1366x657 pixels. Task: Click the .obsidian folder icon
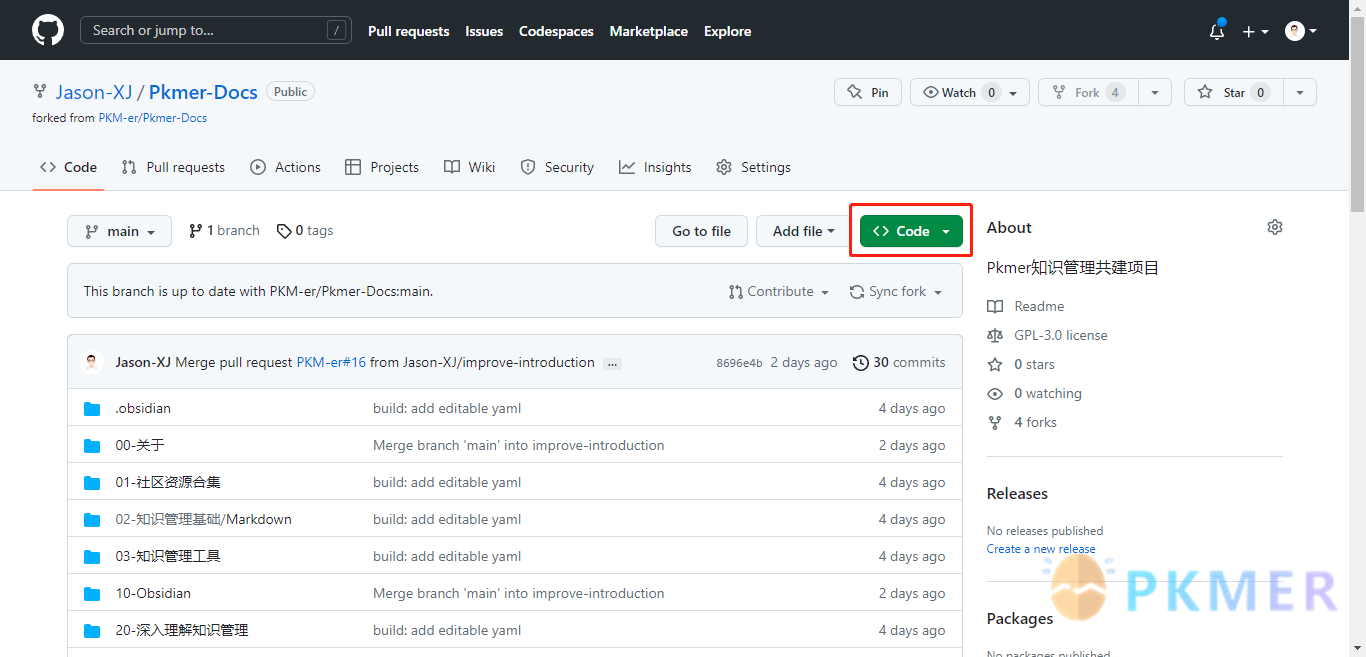(92, 408)
